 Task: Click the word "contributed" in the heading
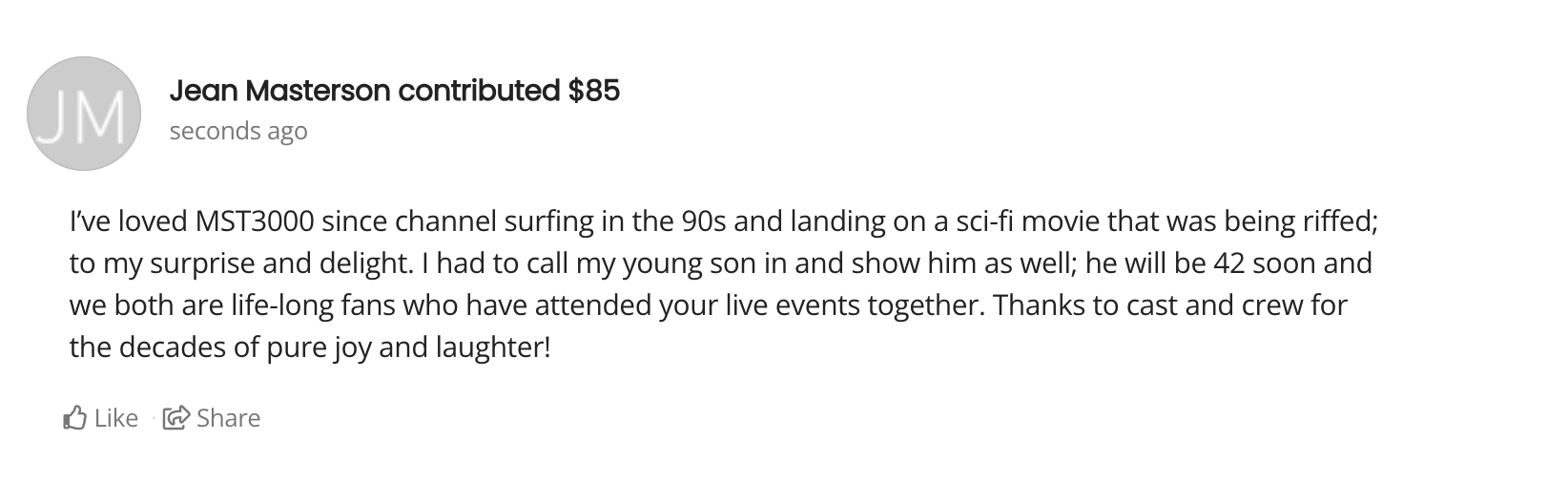point(478,91)
